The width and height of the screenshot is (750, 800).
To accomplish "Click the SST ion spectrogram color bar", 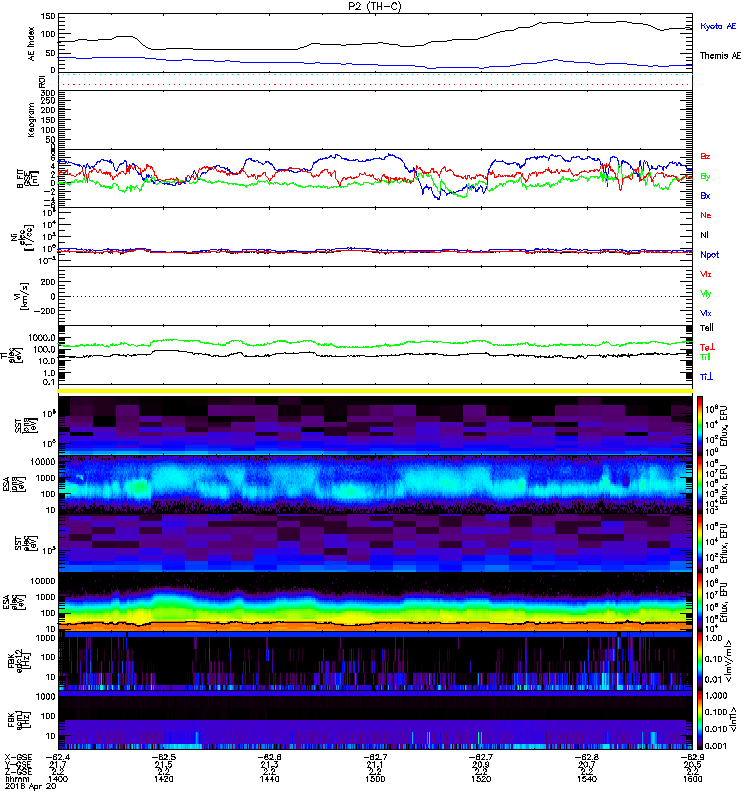I will pos(700,425).
